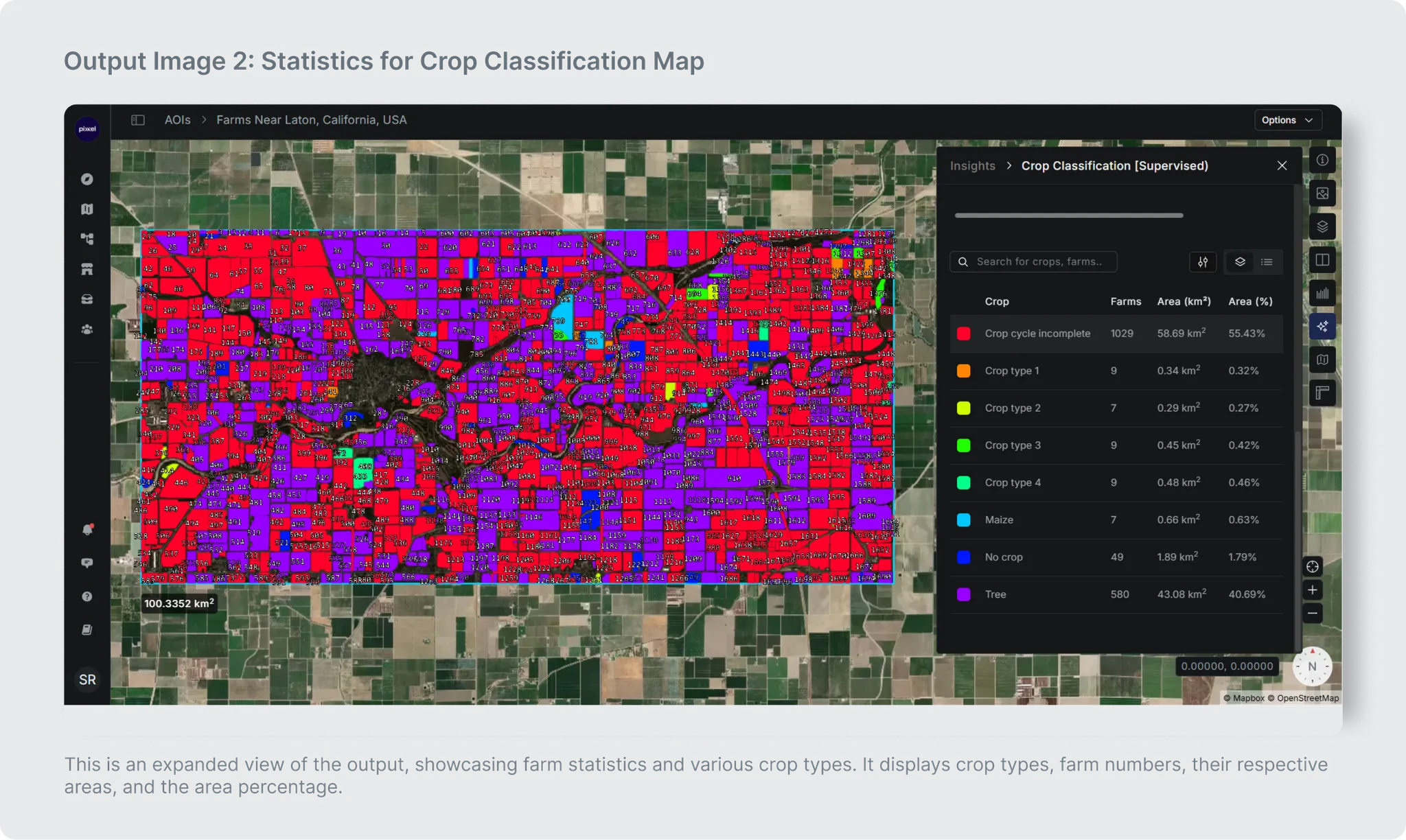The height and width of the screenshot is (840, 1406).
Task: Switch to layer view in insights panel
Action: point(1240,261)
